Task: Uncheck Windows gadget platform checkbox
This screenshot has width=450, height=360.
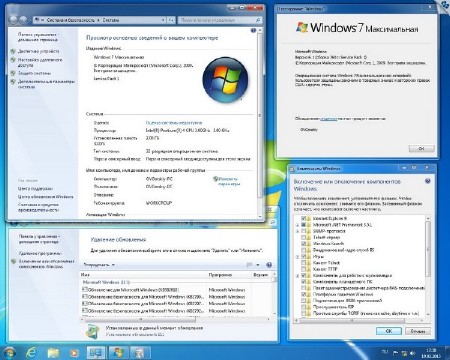Action: click(303, 294)
